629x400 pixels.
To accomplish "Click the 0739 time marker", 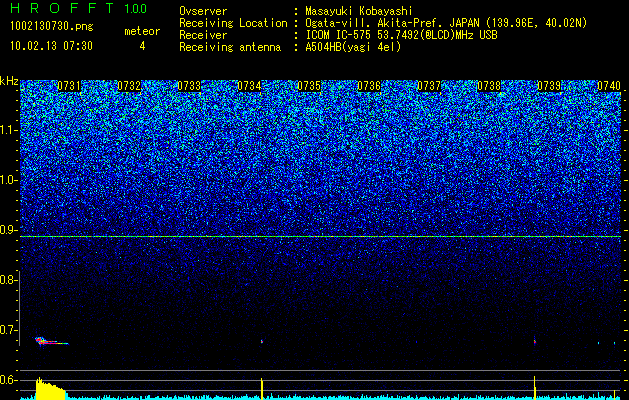I will (549, 86).
